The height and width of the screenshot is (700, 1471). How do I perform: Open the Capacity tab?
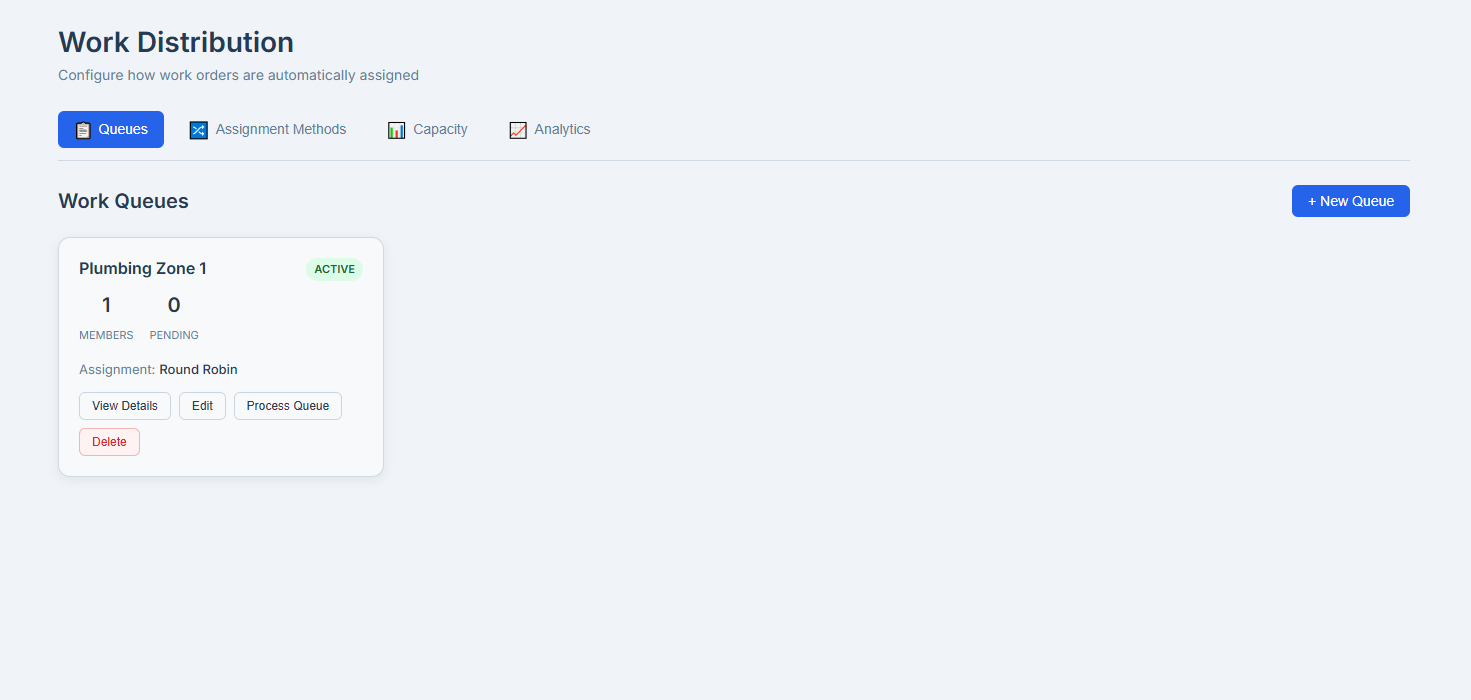pyautogui.click(x=428, y=130)
